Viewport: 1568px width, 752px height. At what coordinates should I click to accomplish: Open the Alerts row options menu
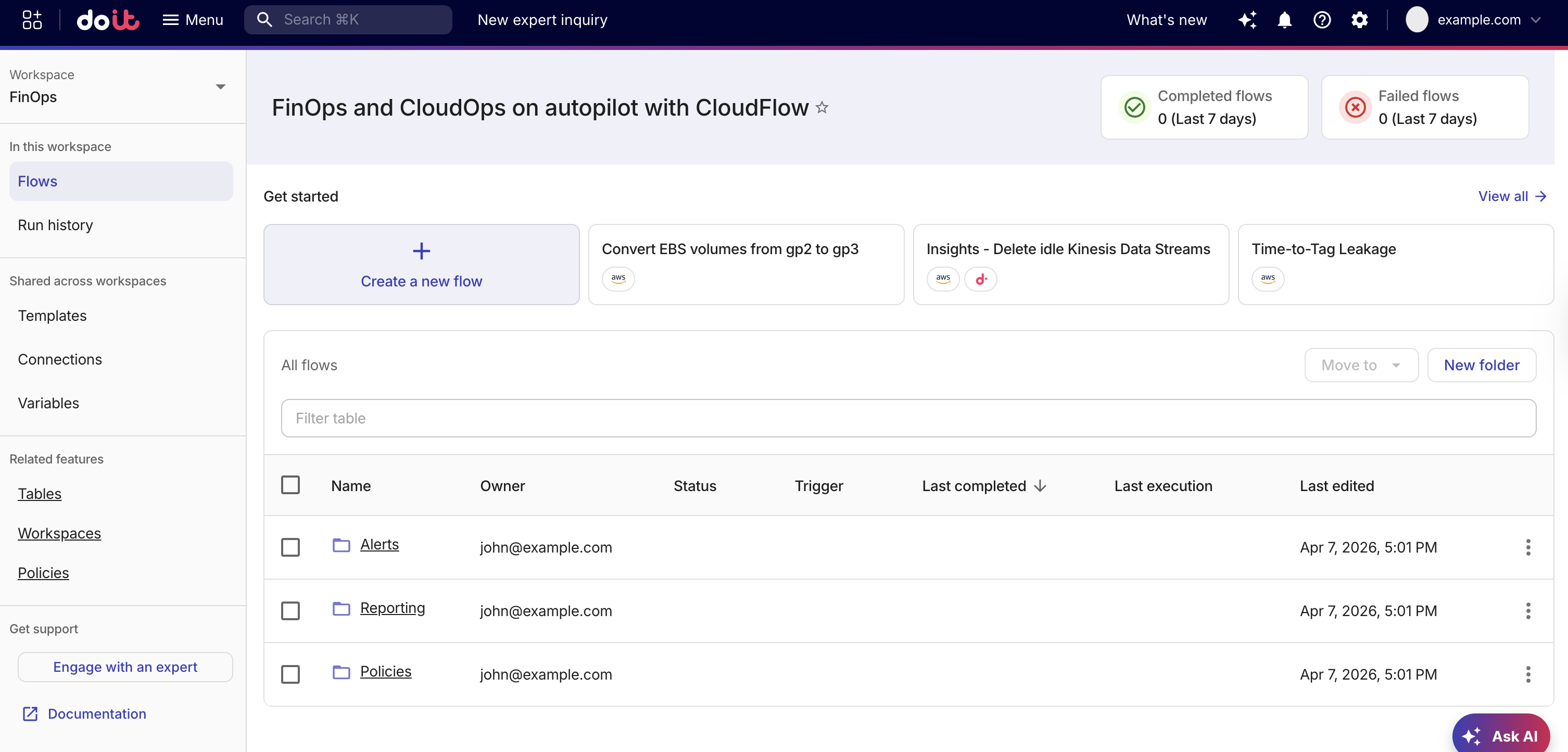[x=1528, y=547]
